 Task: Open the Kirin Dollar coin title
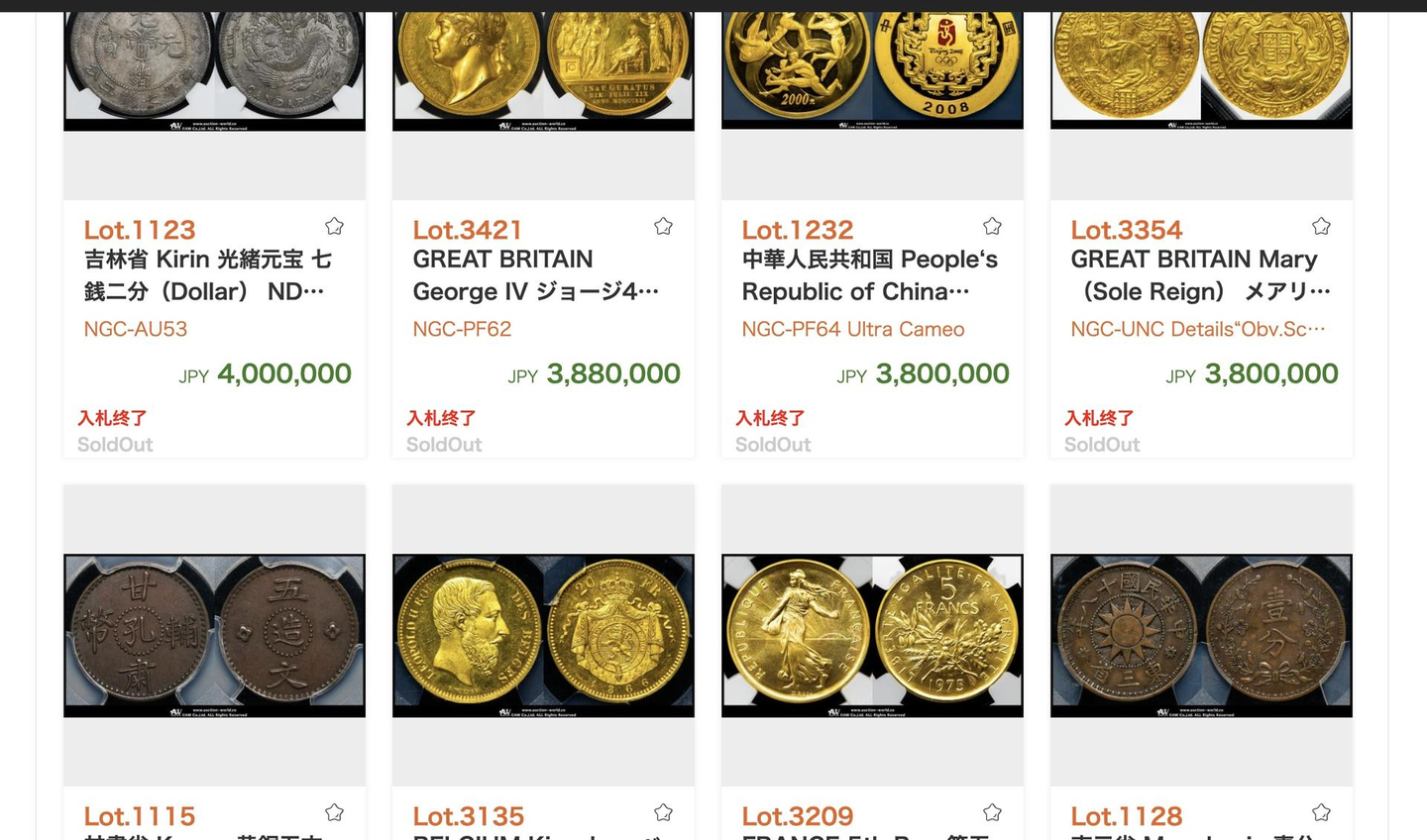[x=208, y=275]
